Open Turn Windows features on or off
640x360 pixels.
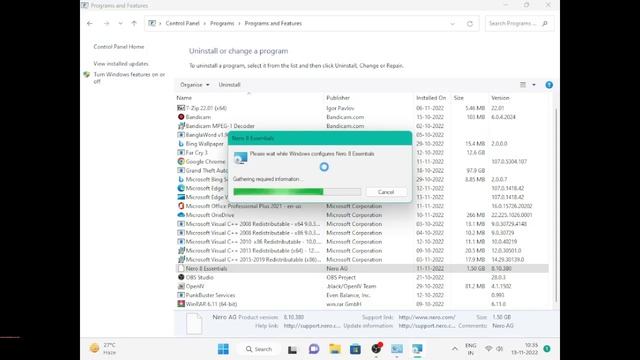click(129, 78)
